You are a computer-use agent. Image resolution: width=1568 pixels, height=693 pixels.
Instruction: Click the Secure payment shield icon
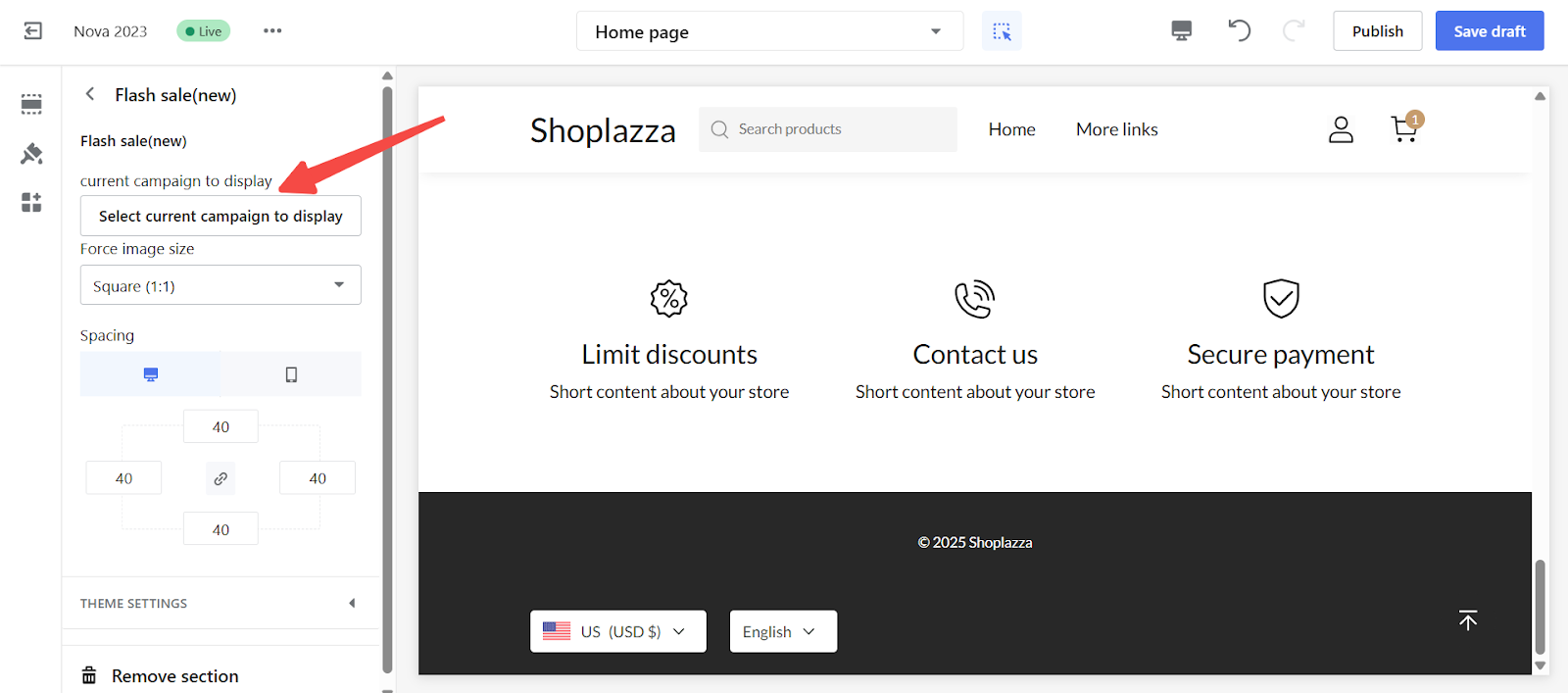point(1281,298)
